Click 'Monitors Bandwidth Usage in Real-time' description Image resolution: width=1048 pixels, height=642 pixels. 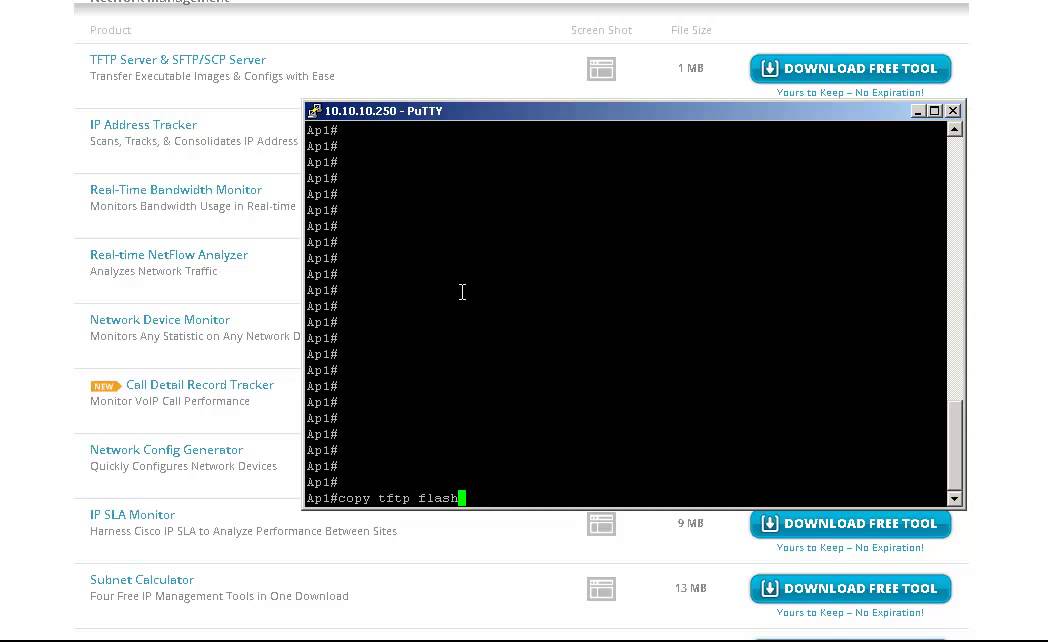[192, 206]
